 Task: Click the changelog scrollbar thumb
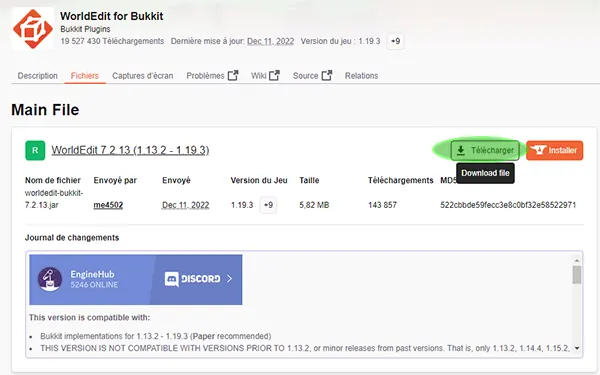point(577,275)
